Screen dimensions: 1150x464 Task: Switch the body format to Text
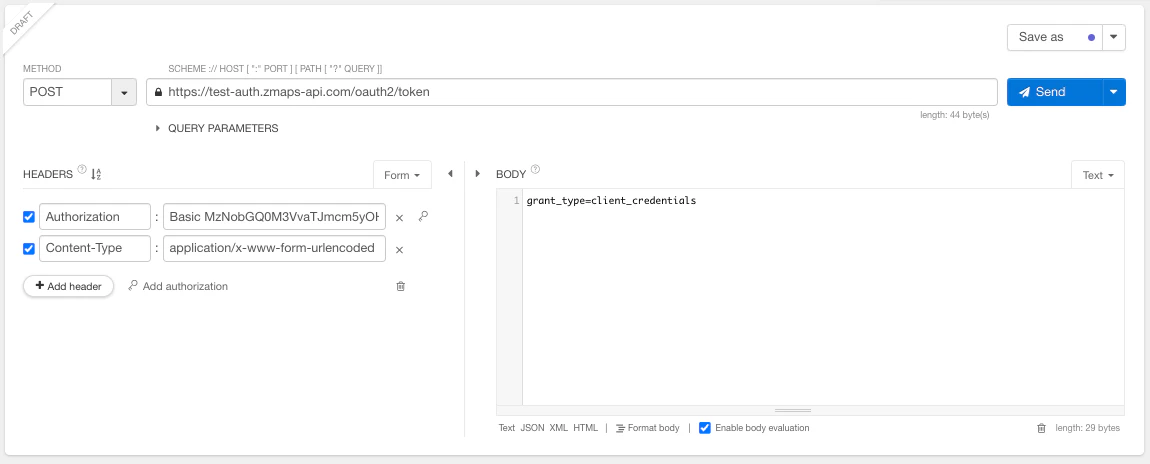[507, 428]
